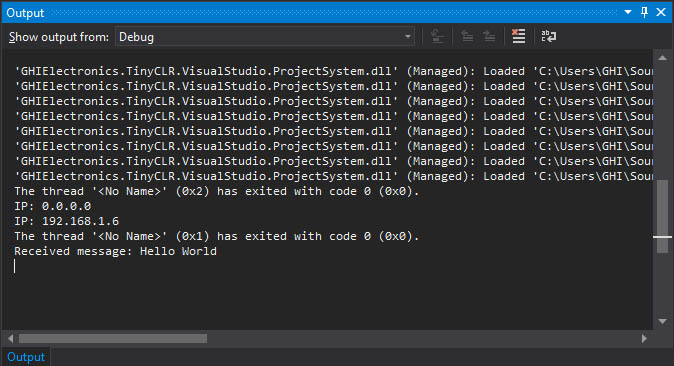The height and width of the screenshot is (366, 674).
Task: Click thread (0x1) has exited line
Action: 216,236
